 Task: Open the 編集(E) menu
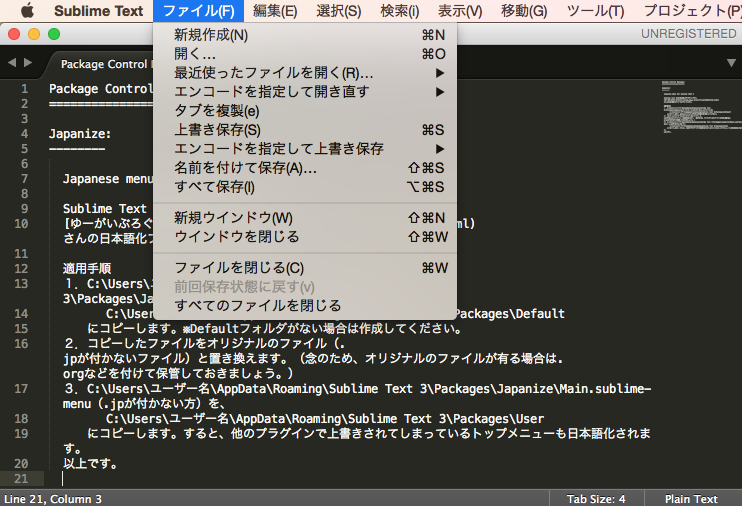(275, 10)
